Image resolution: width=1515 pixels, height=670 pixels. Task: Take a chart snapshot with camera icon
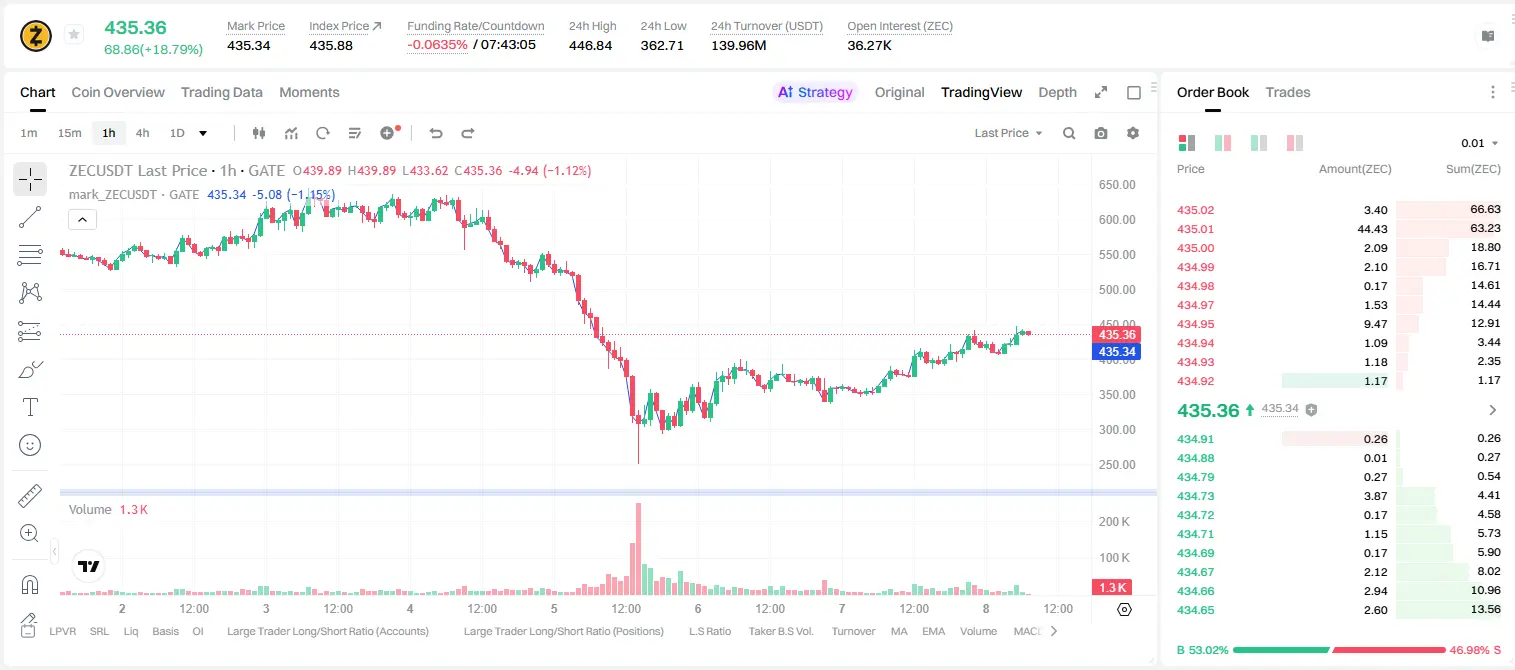click(x=1101, y=133)
